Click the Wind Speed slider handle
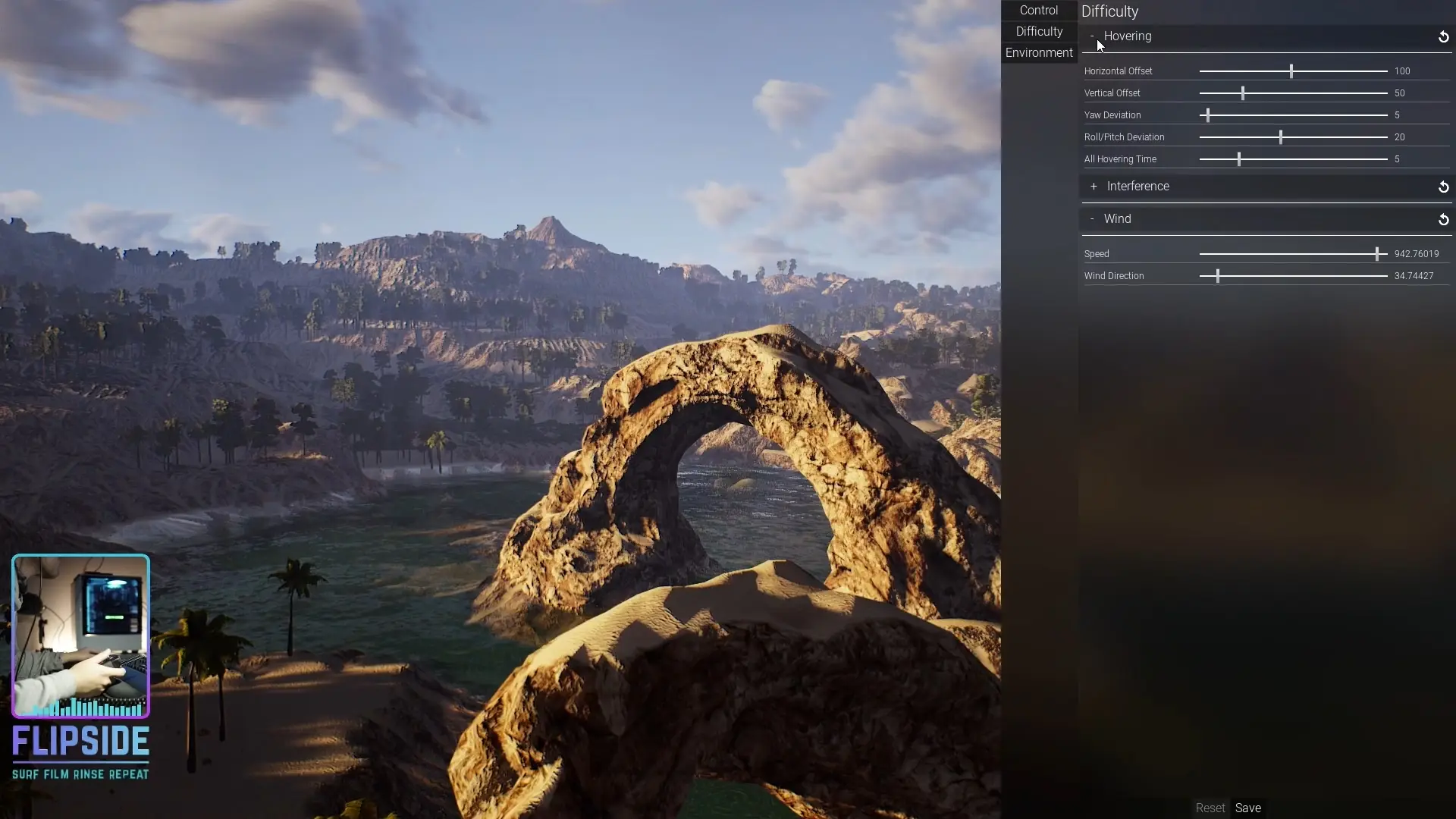 (x=1377, y=254)
